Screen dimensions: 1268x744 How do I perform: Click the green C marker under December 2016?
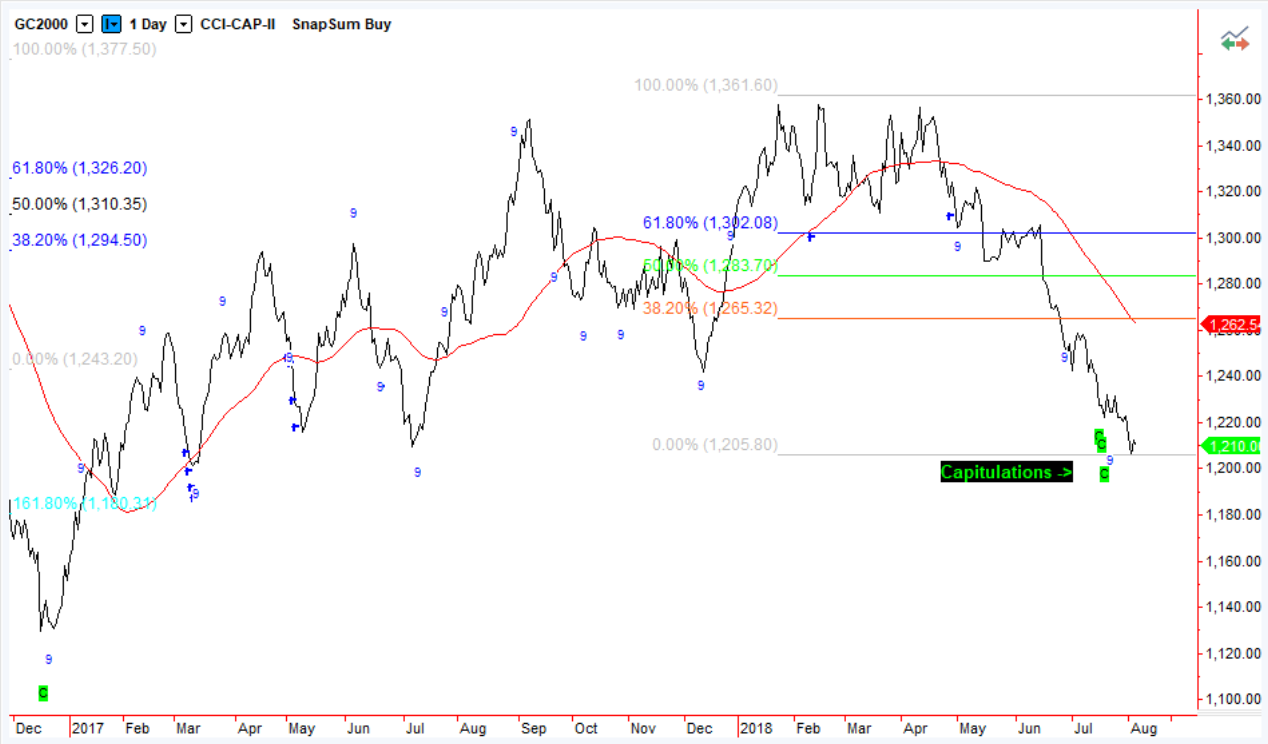coord(42,692)
